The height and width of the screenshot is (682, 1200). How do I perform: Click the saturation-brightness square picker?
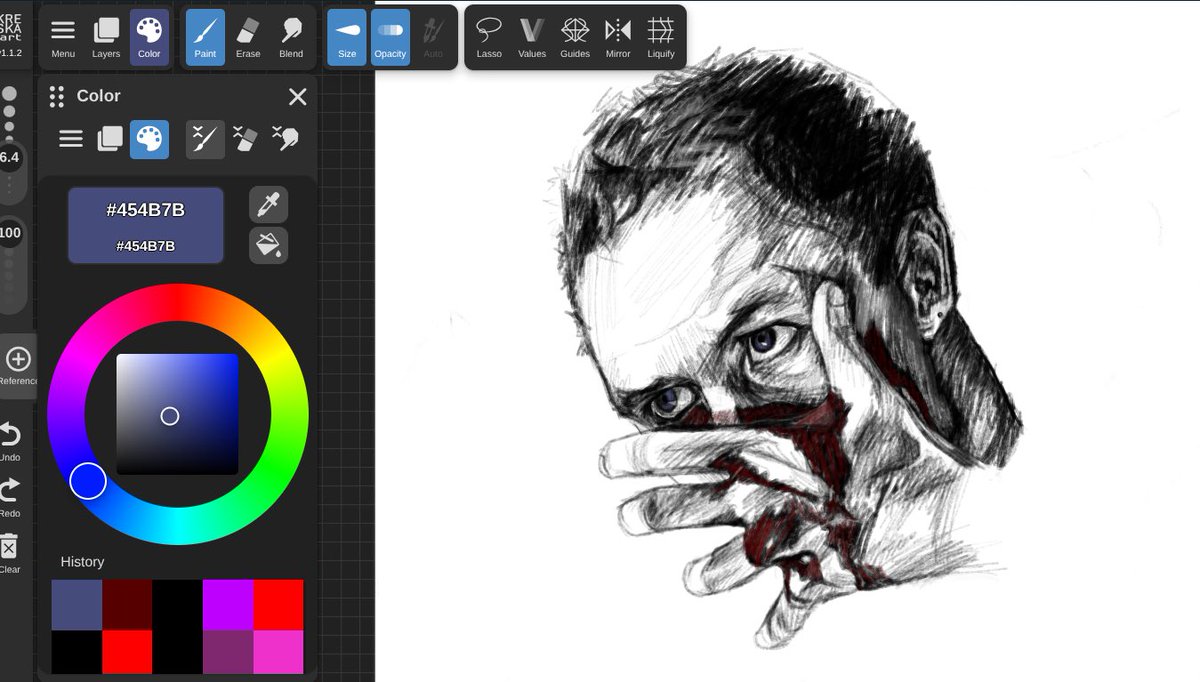(178, 414)
